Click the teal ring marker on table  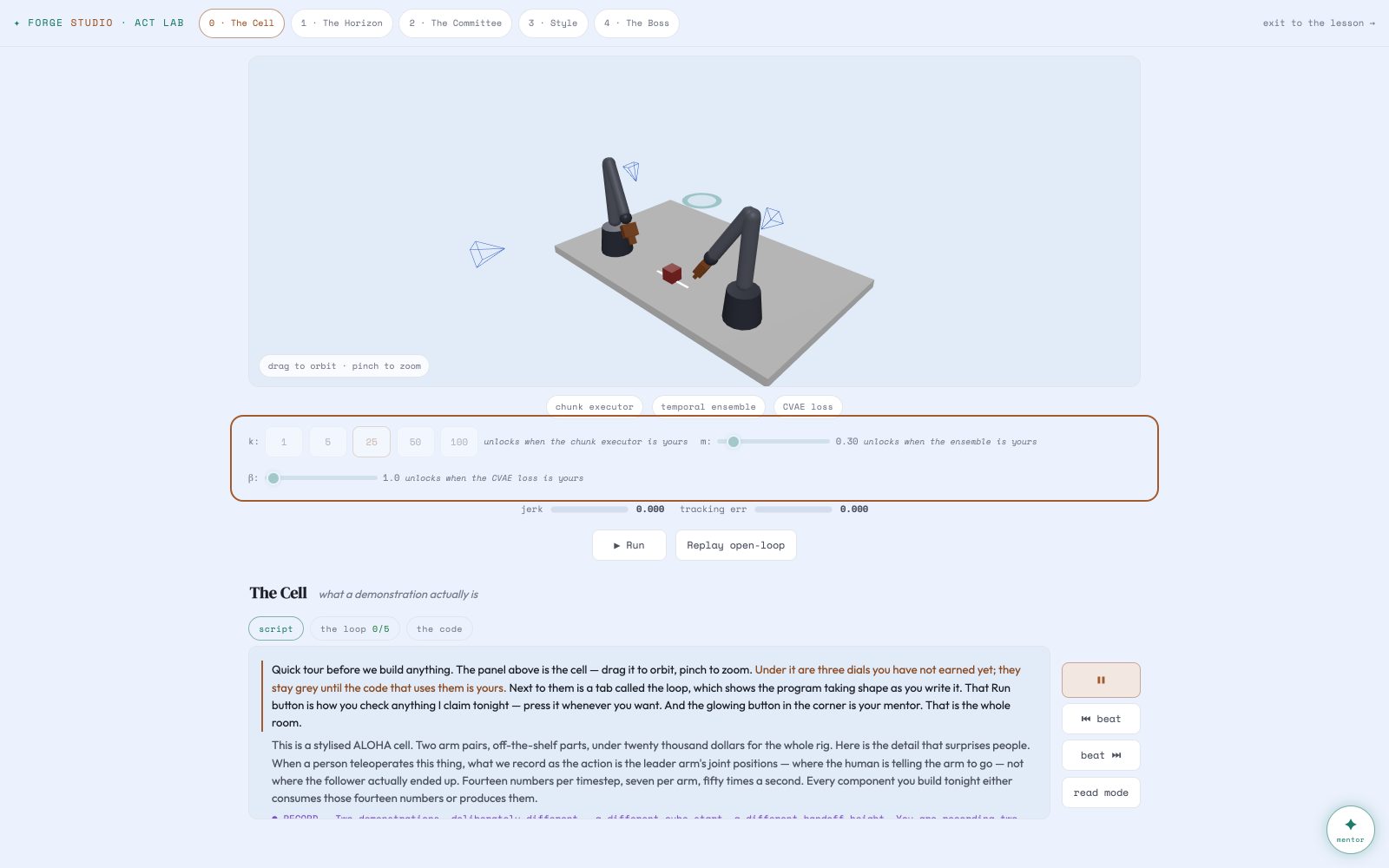[701, 201]
